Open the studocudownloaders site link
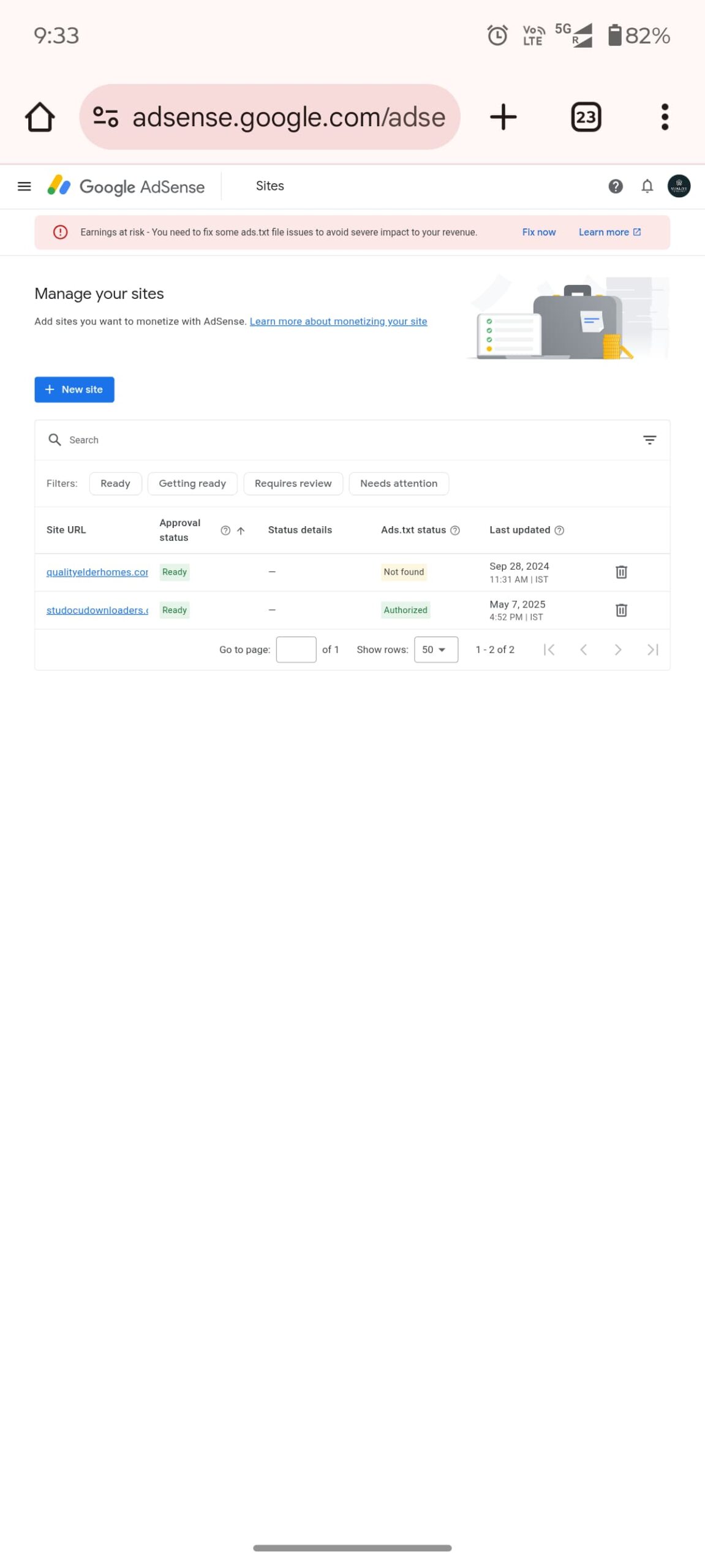The image size is (705, 1568). tap(97, 610)
